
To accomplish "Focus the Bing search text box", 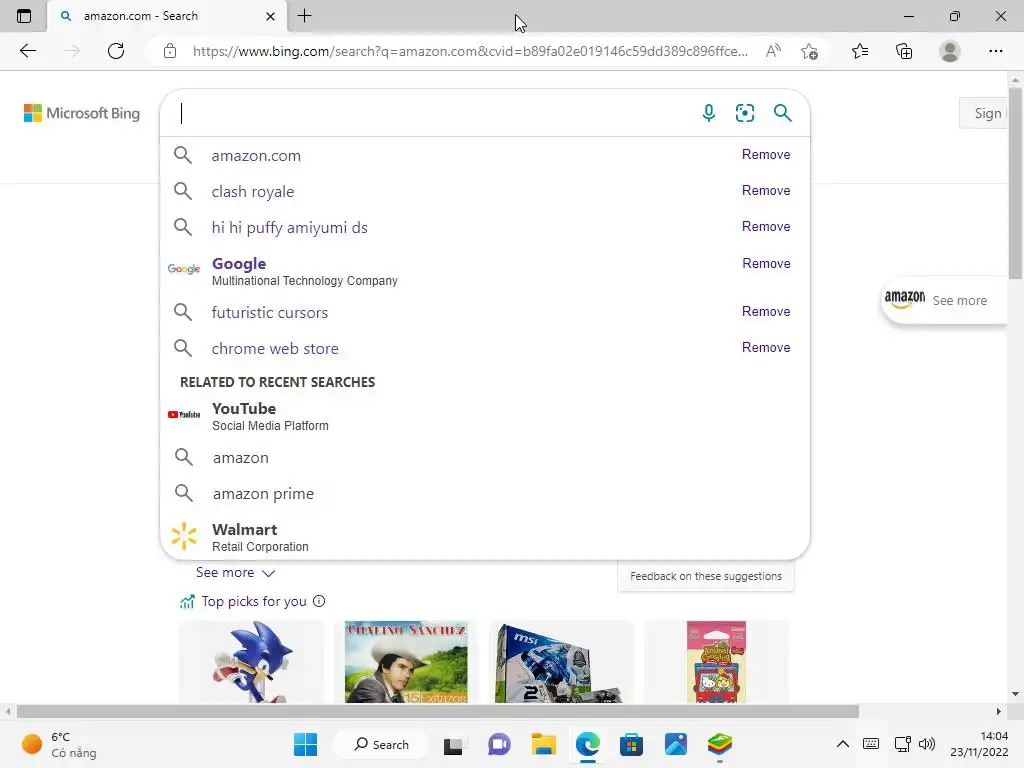I will (x=431, y=113).
